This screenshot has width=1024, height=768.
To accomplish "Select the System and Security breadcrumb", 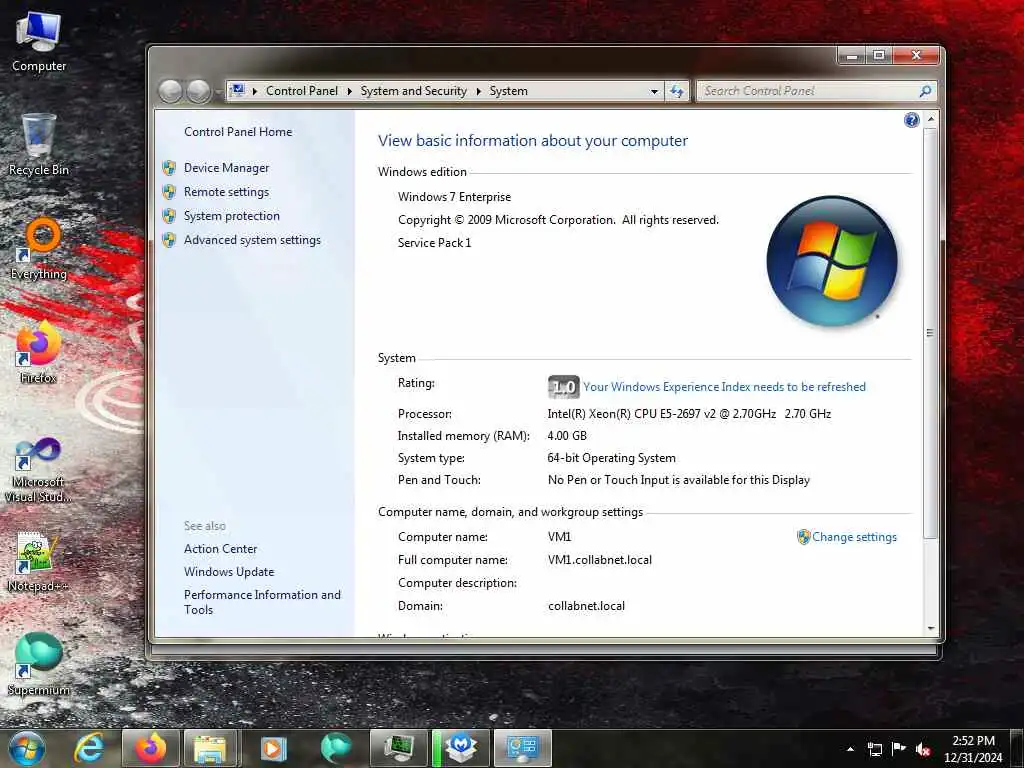I will pos(413,91).
